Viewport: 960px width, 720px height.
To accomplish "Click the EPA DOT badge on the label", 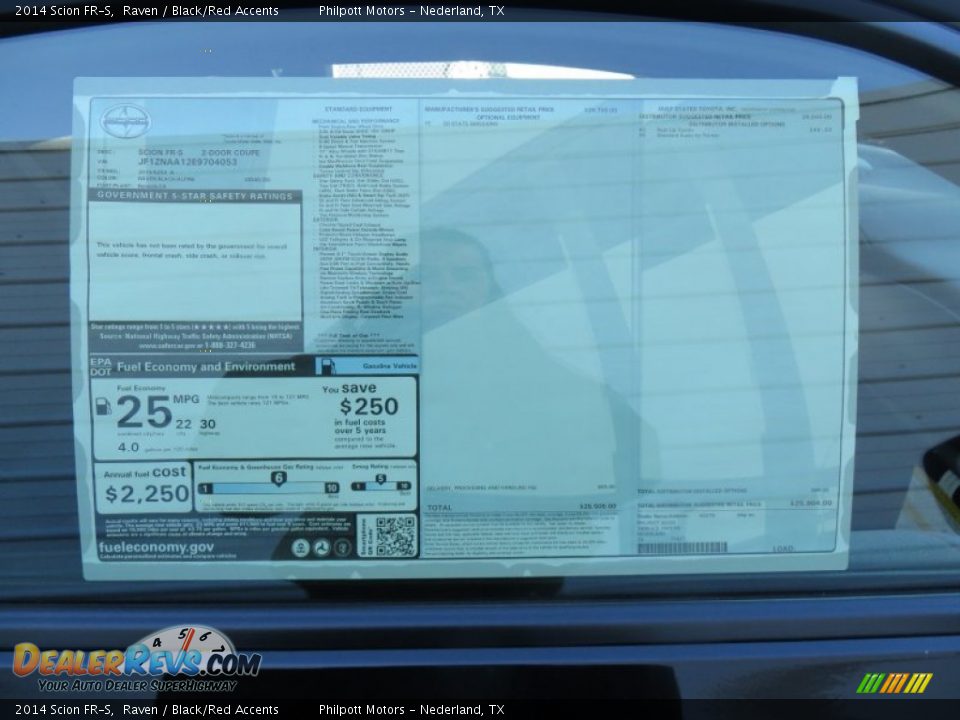I will pos(101,366).
